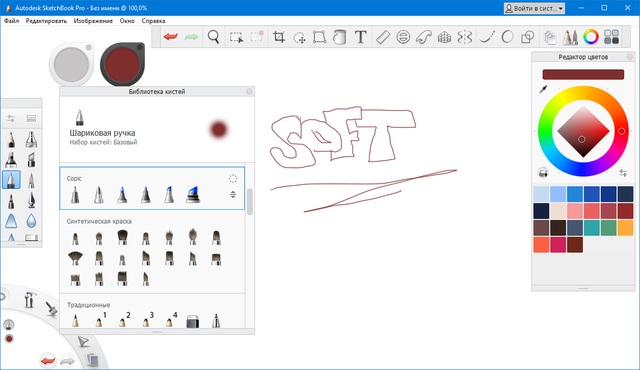Click the saturation diamond picker handle

click(582, 140)
